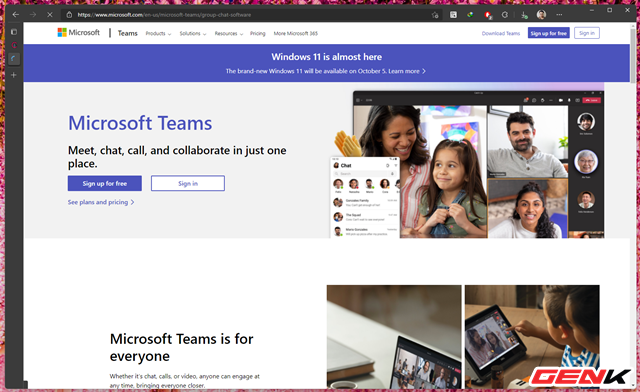640x392 pixels.
Task: Expand the Resources dropdown menu
Action: click(229, 33)
